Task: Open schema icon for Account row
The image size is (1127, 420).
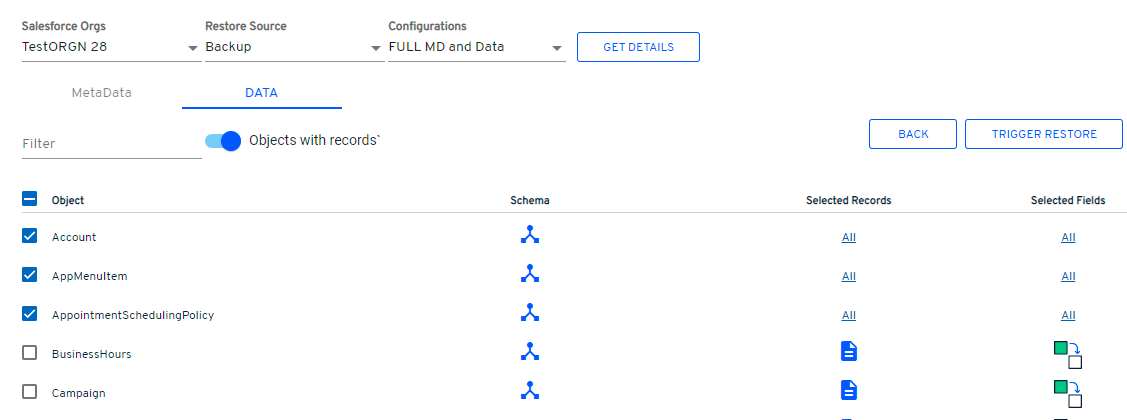Action: 530,235
